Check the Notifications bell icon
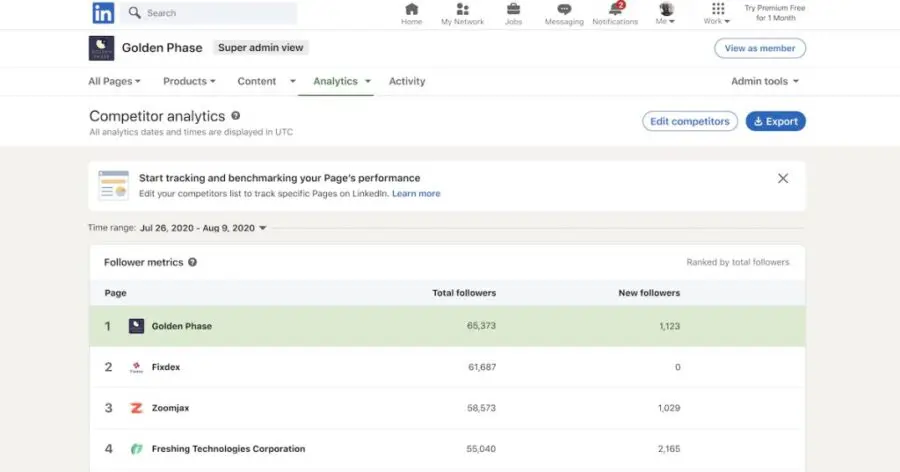900x472 pixels. (615, 9)
